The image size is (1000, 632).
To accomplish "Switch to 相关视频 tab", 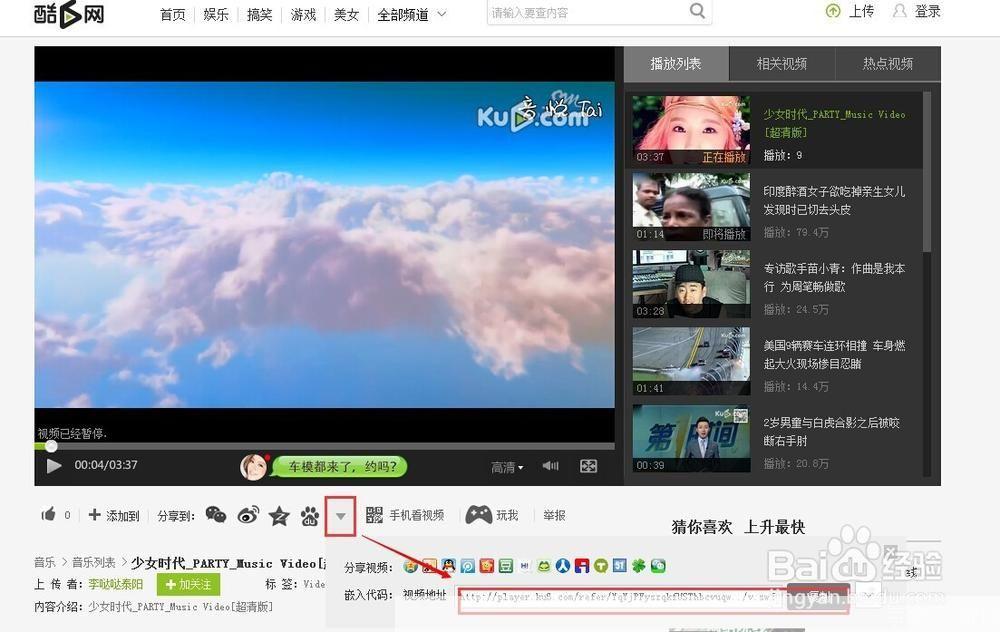I will click(782, 64).
